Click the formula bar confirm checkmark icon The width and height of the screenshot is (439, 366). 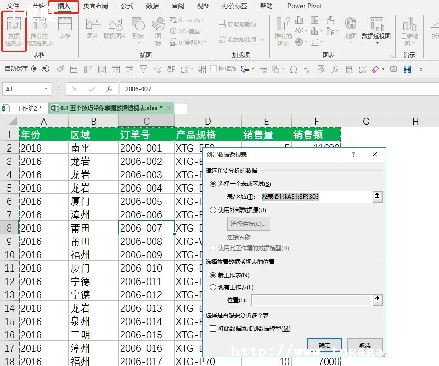(x=91, y=89)
